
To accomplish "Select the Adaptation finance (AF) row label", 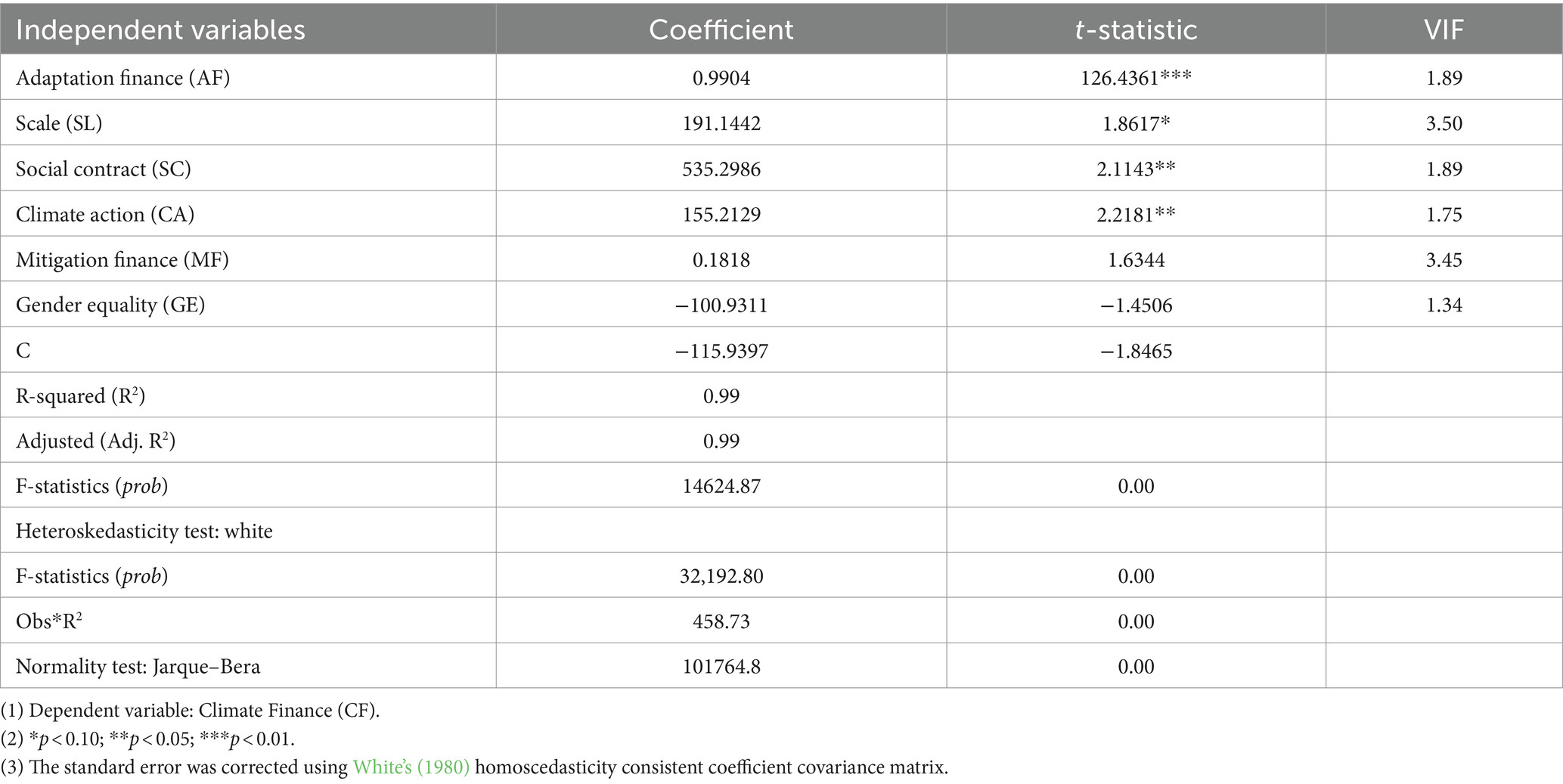I will point(122,78).
